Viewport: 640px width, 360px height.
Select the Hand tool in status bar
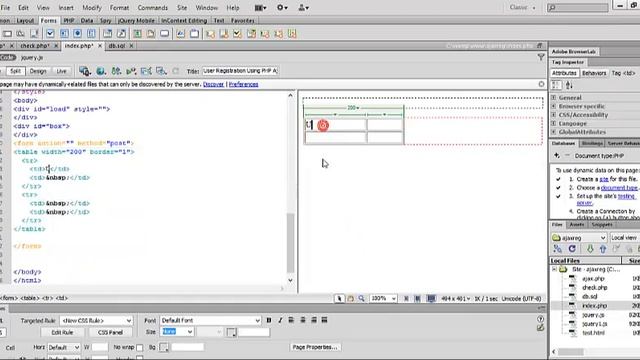click(x=351, y=299)
